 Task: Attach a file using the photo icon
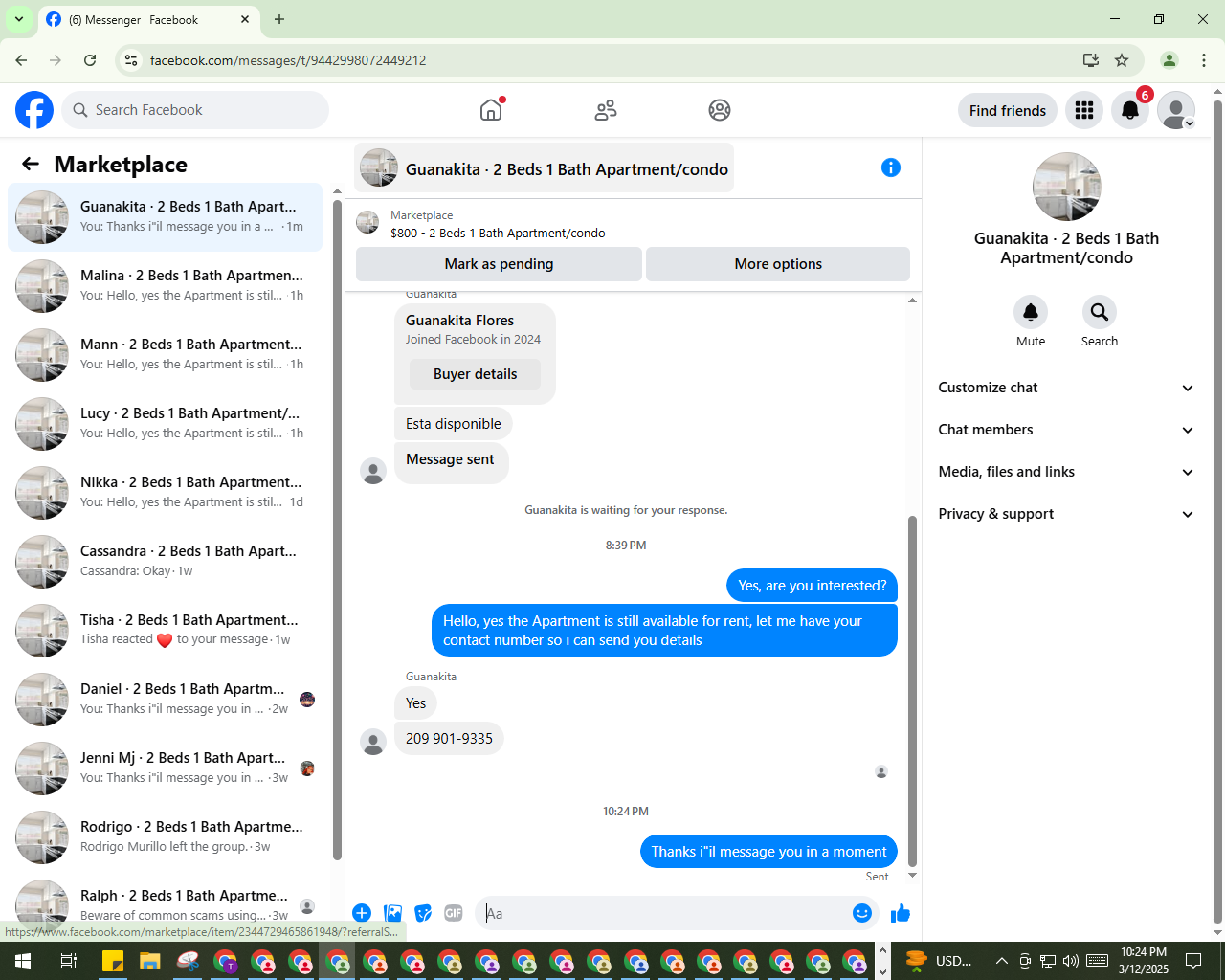click(x=392, y=913)
